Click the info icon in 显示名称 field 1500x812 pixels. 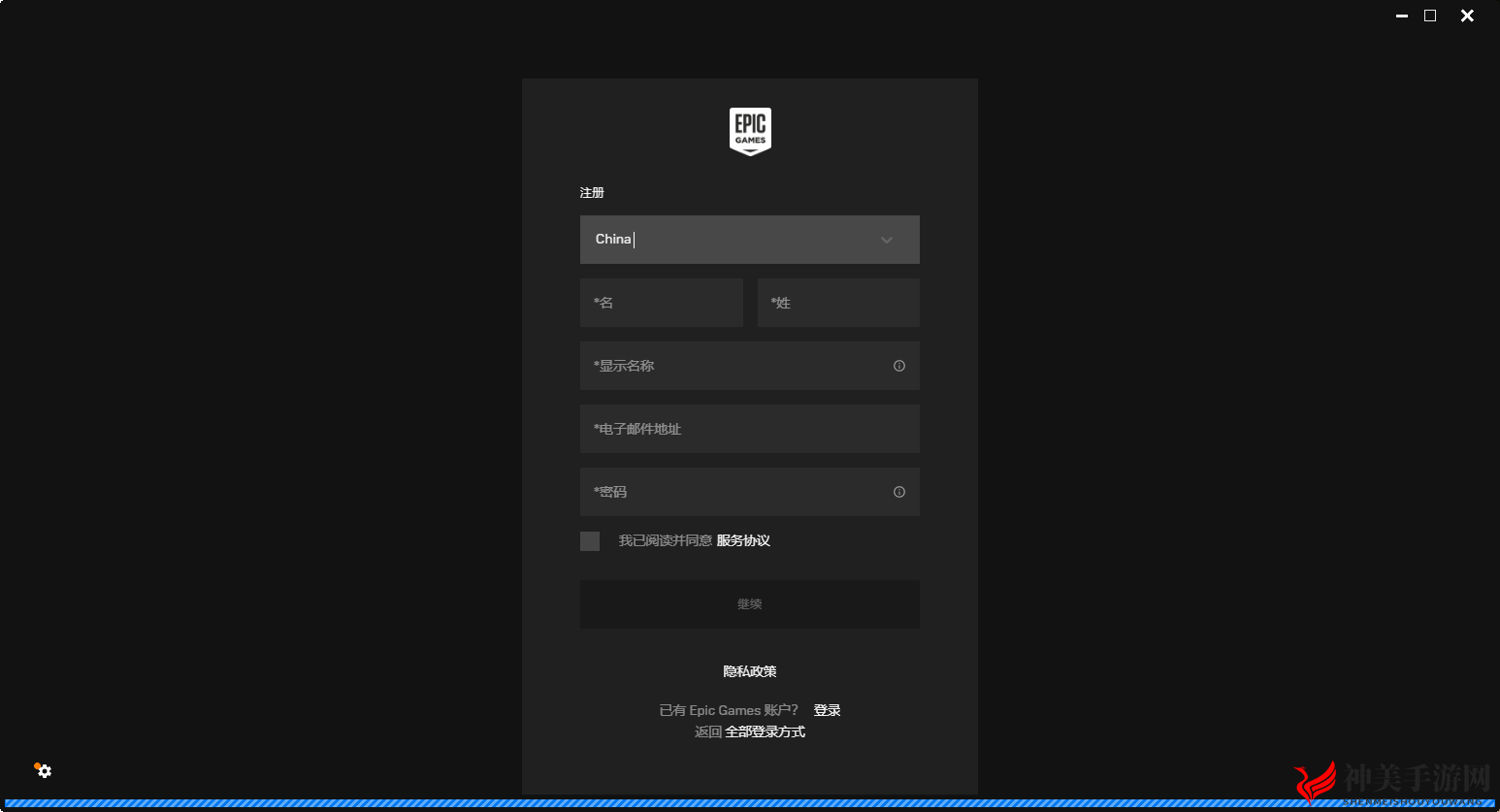[x=899, y=366]
